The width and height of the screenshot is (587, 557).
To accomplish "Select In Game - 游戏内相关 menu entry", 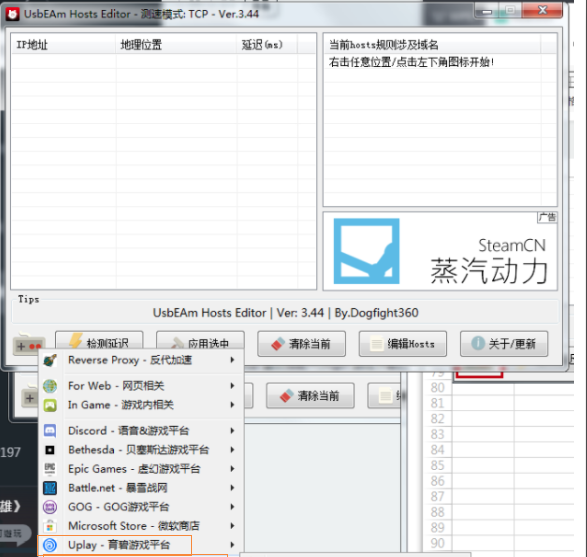I will (141, 405).
